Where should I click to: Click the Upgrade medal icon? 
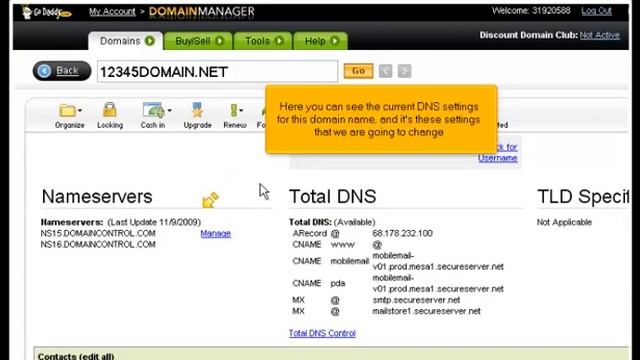pos(198,110)
